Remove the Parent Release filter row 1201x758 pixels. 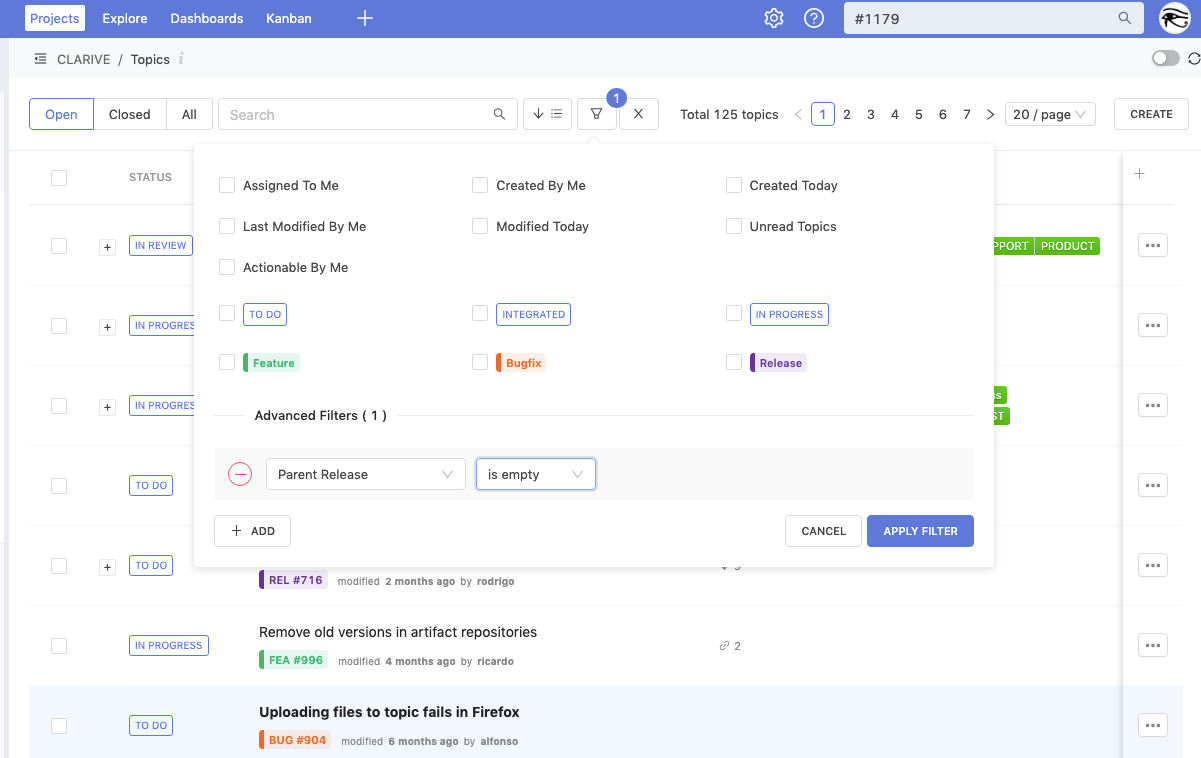tap(240, 474)
